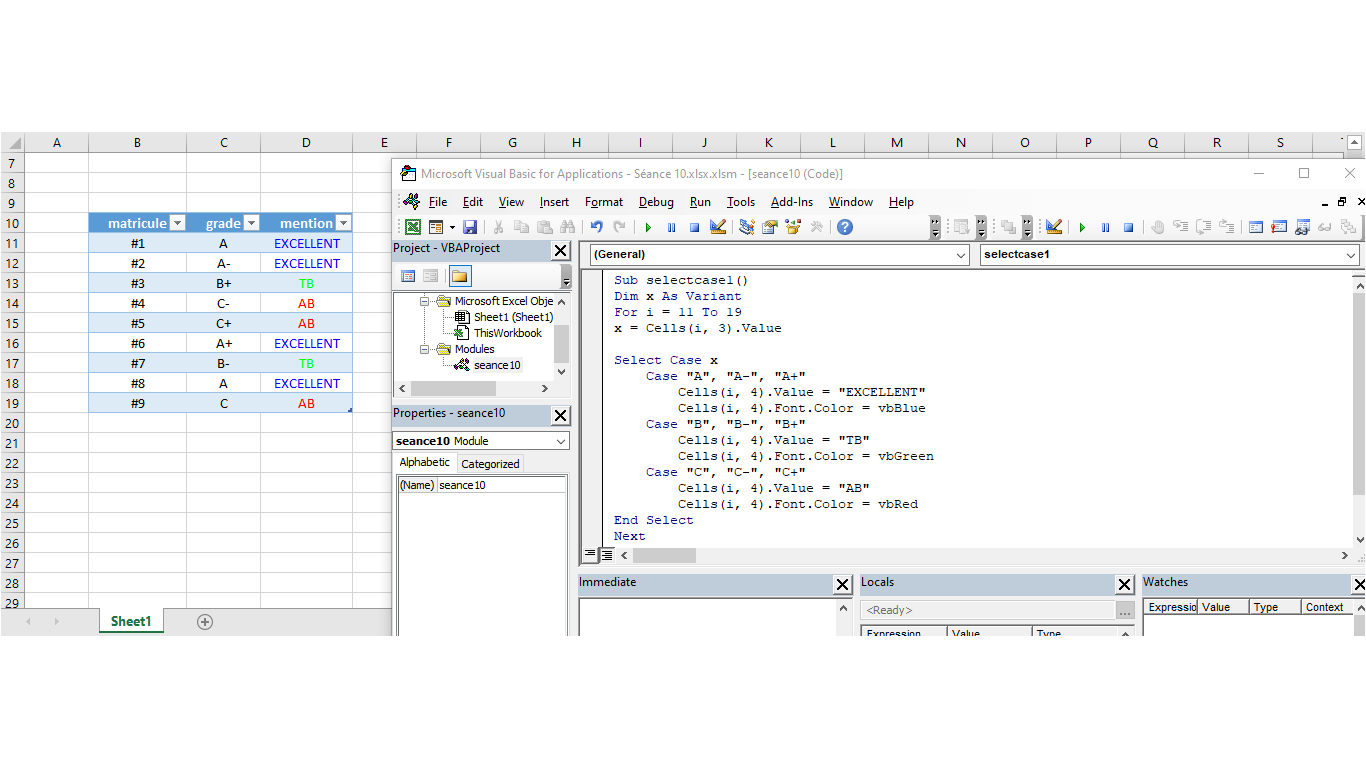Collapse the Modules tree node
Image resolution: width=1366 pixels, height=768 pixels.
(424, 349)
